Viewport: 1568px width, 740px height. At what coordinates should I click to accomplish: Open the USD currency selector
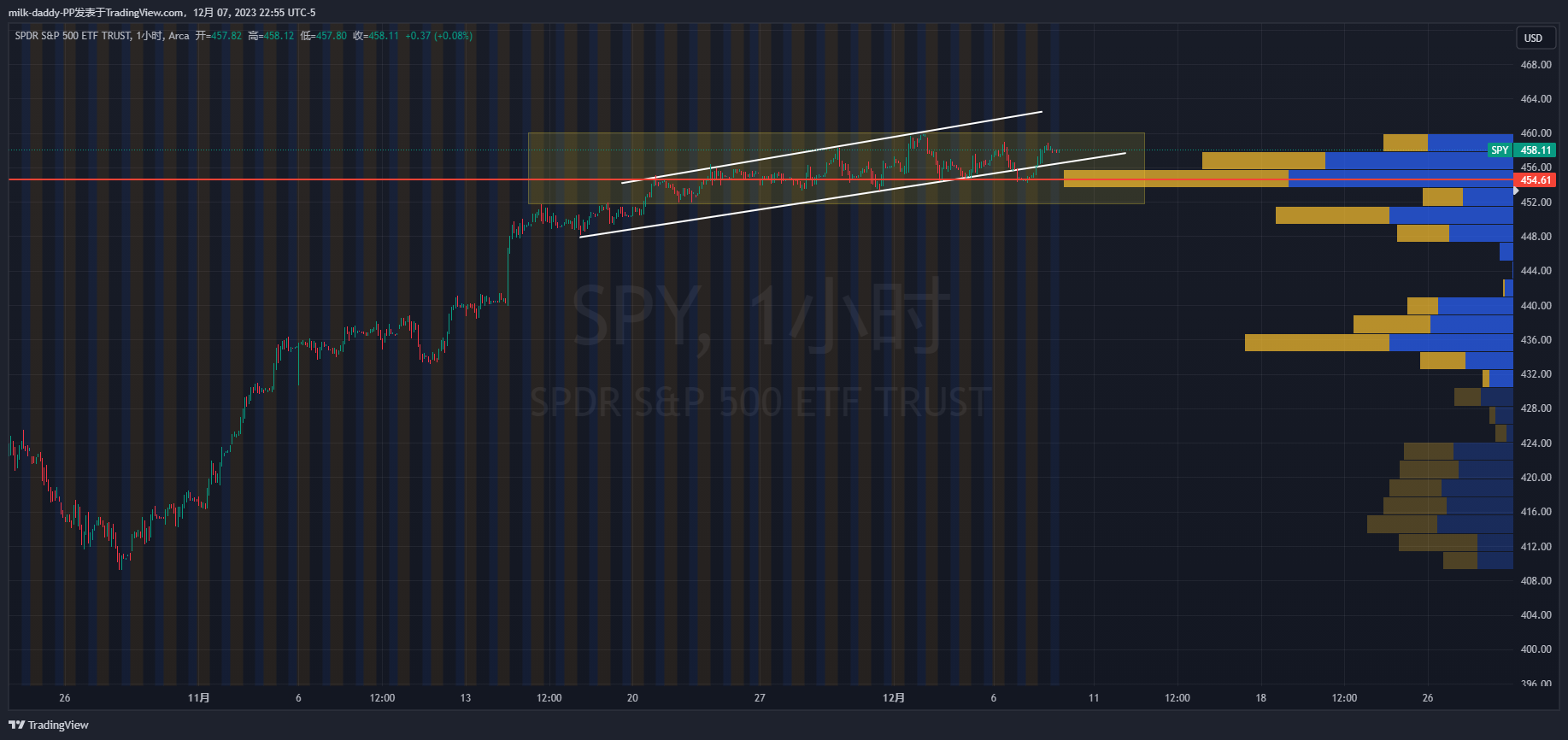pos(1533,38)
